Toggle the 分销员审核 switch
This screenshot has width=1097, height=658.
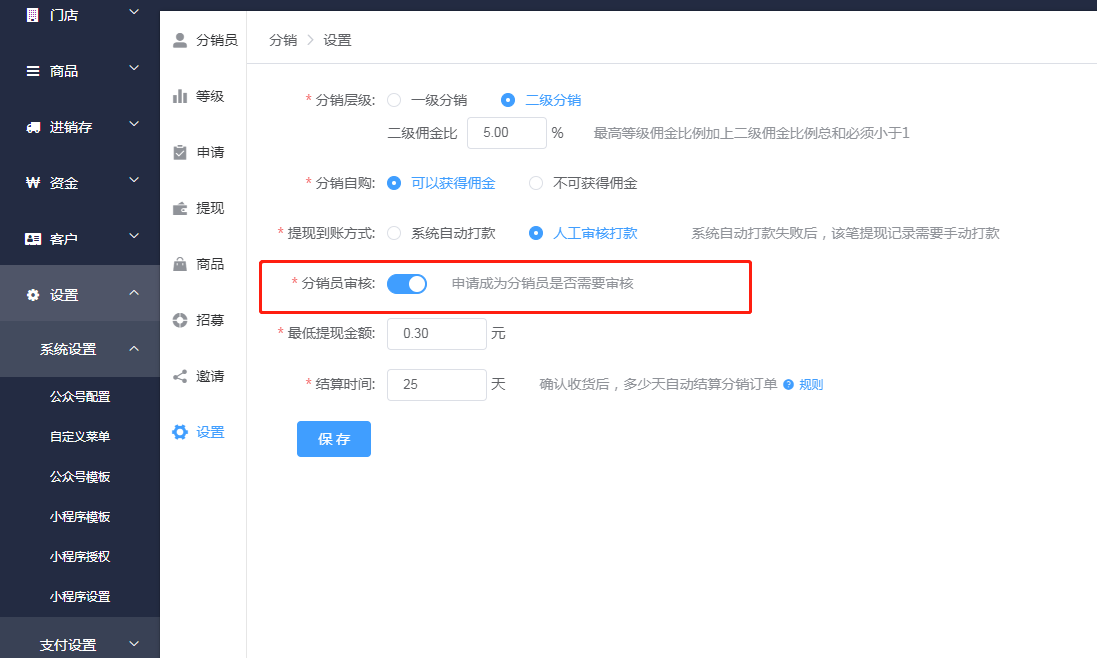tap(407, 284)
